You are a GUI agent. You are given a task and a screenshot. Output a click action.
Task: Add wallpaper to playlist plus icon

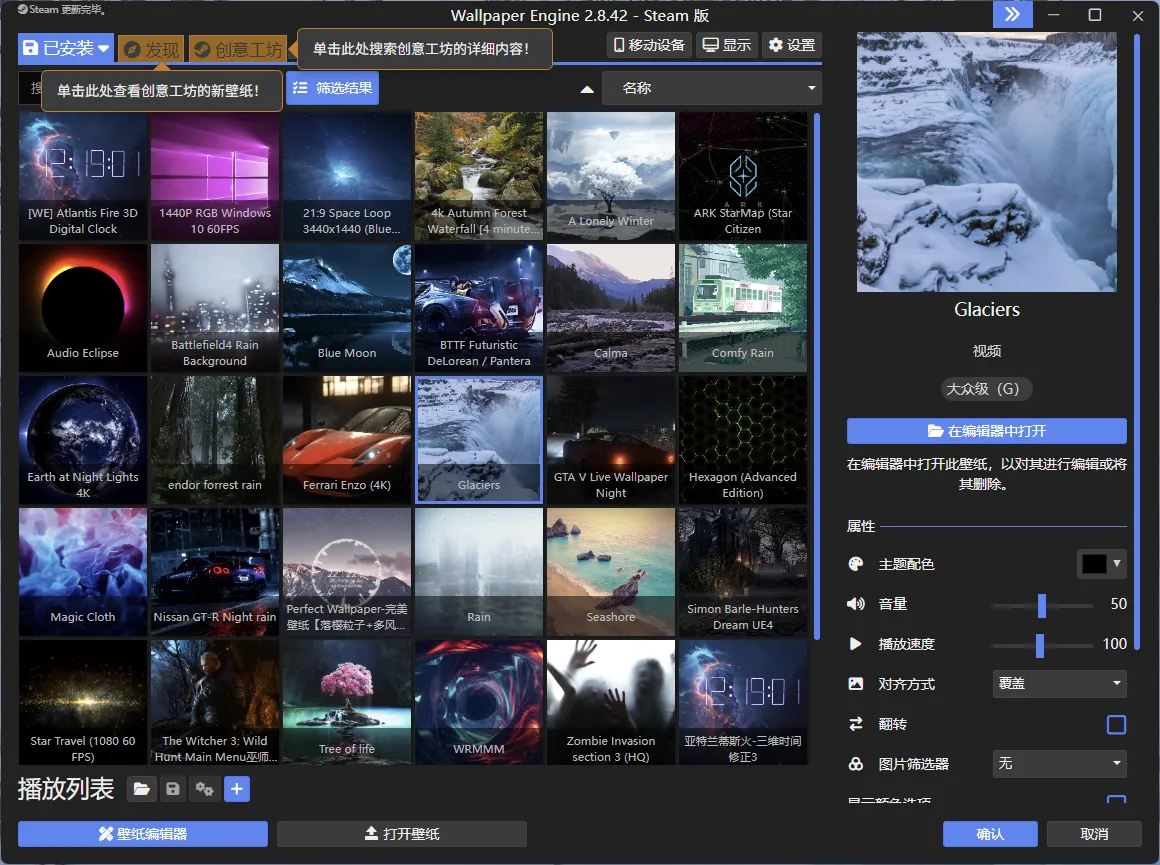(x=237, y=790)
